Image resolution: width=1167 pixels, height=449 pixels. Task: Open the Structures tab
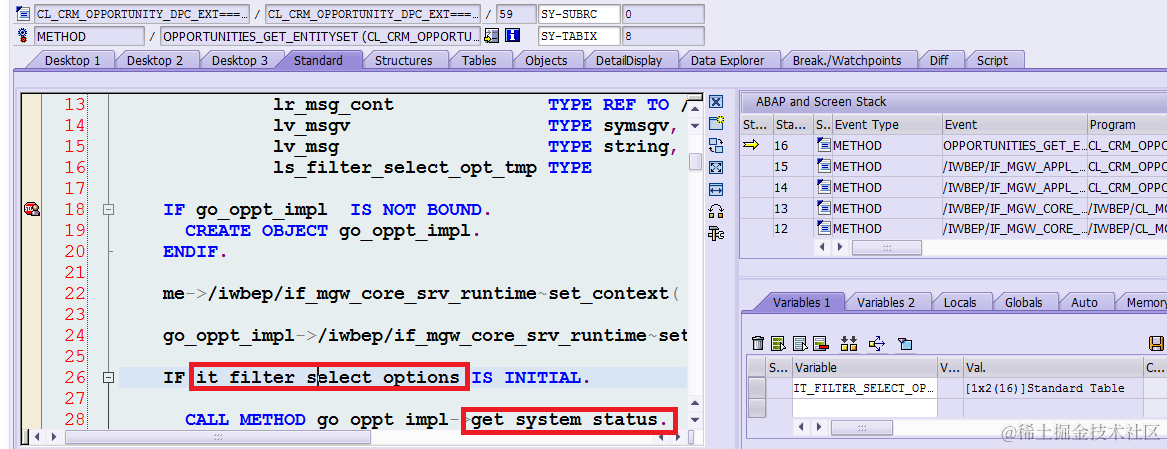point(403,60)
